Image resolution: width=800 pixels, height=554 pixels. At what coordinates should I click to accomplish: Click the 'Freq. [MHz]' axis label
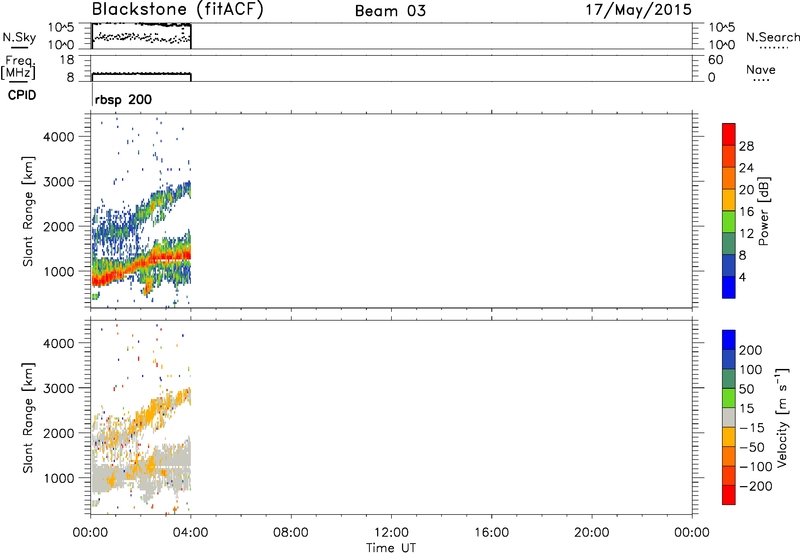click(19, 68)
